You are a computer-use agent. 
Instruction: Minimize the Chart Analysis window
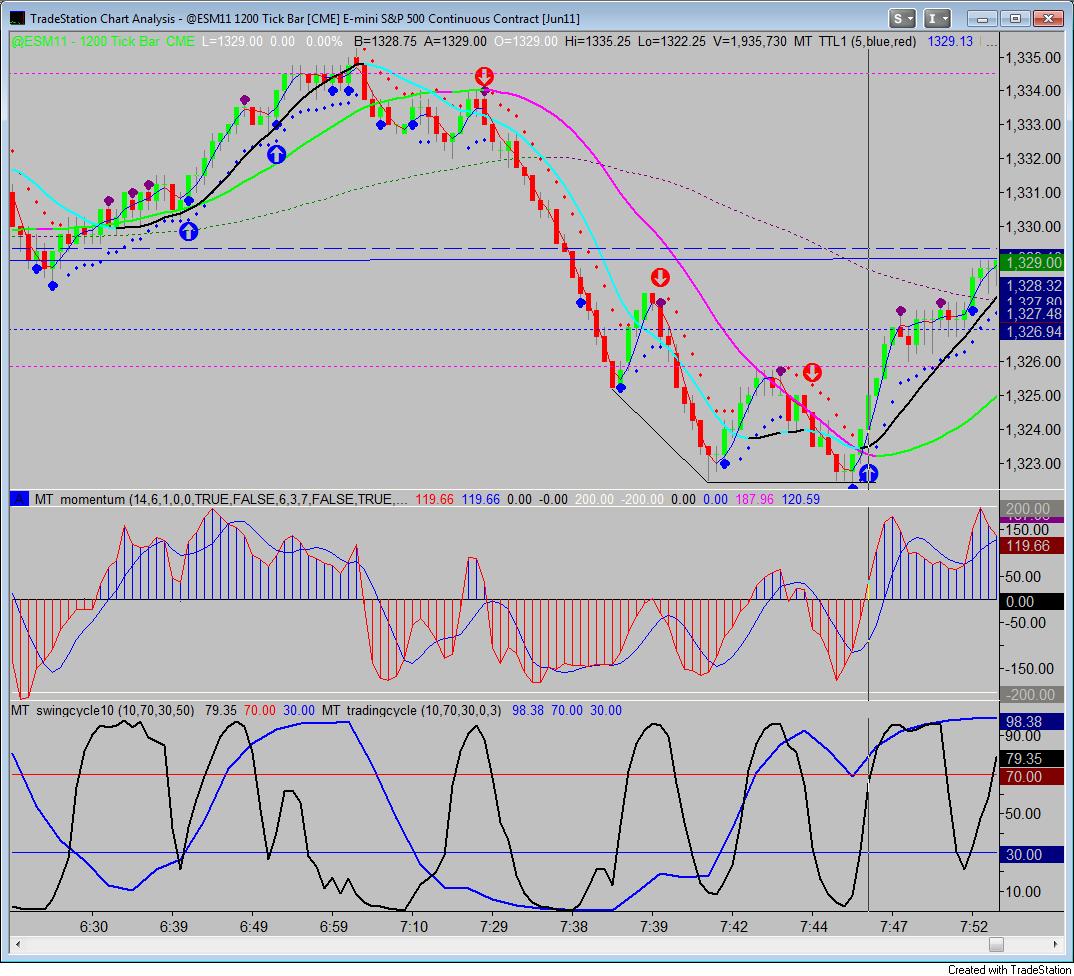pos(982,18)
